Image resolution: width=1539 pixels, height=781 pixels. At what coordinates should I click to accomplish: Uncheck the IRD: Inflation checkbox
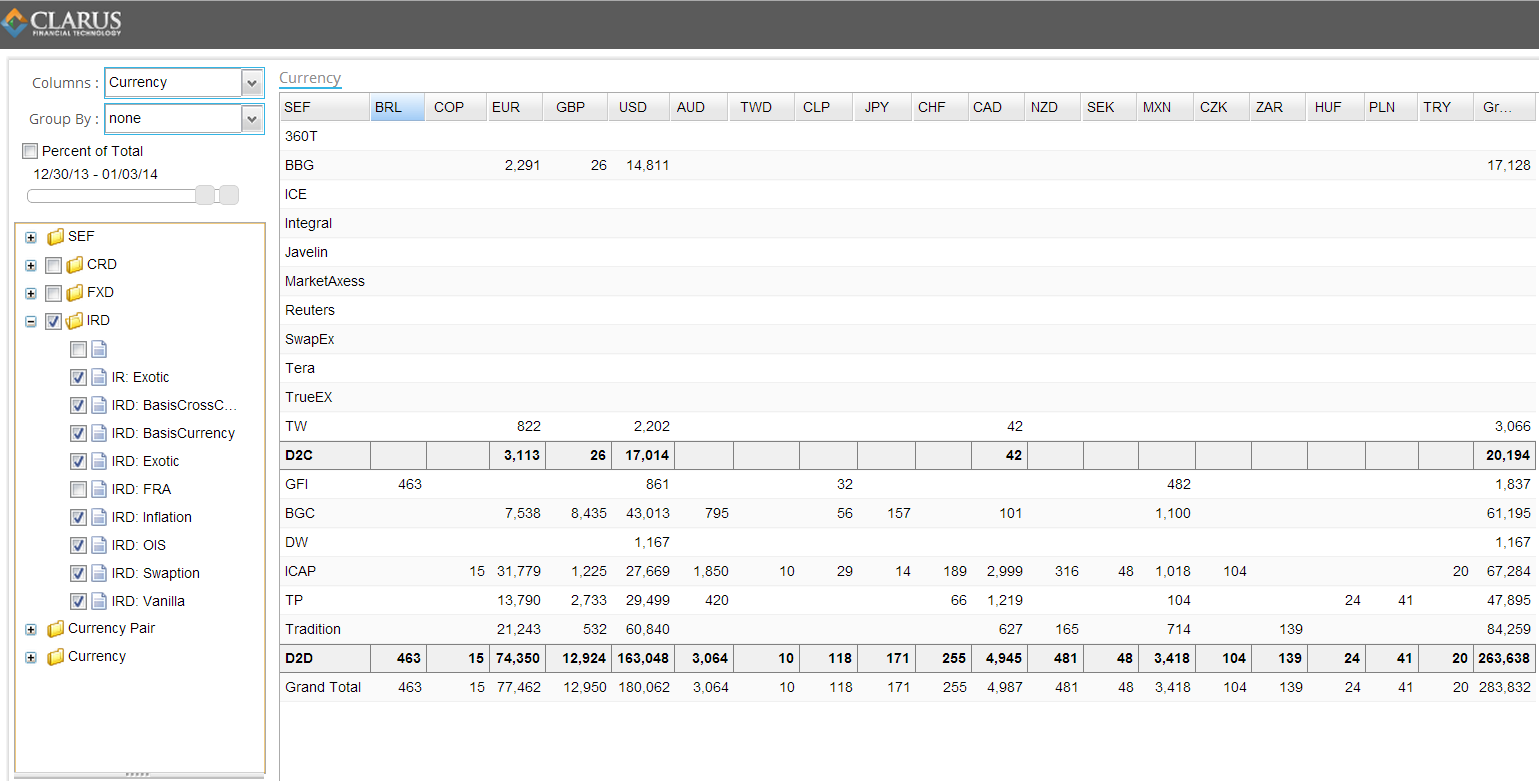point(78,517)
